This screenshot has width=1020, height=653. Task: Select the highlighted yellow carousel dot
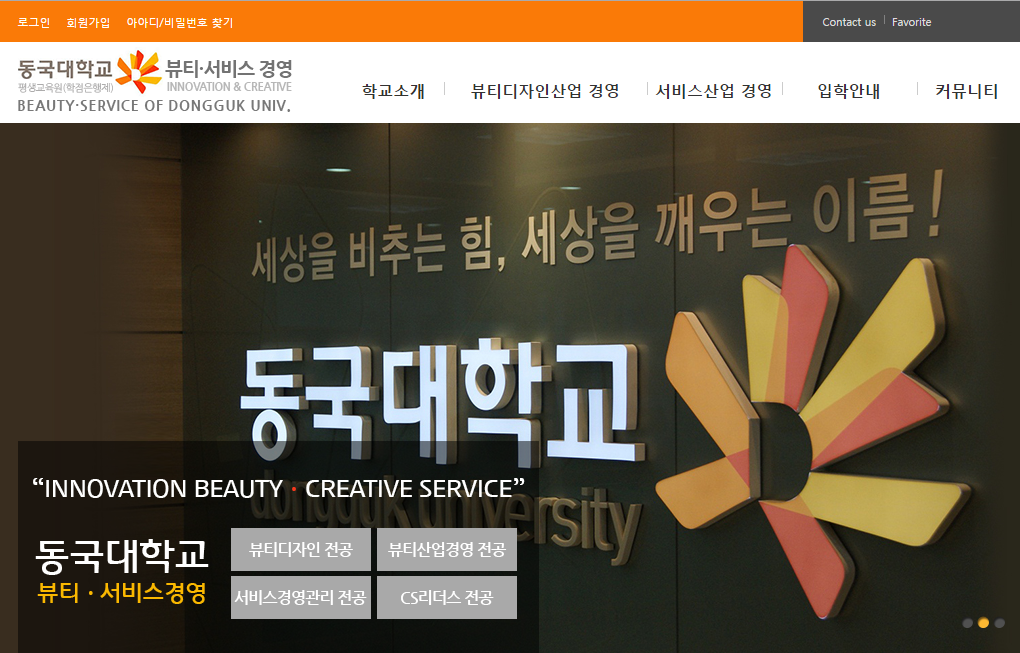pyautogui.click(x=983, y=623)
